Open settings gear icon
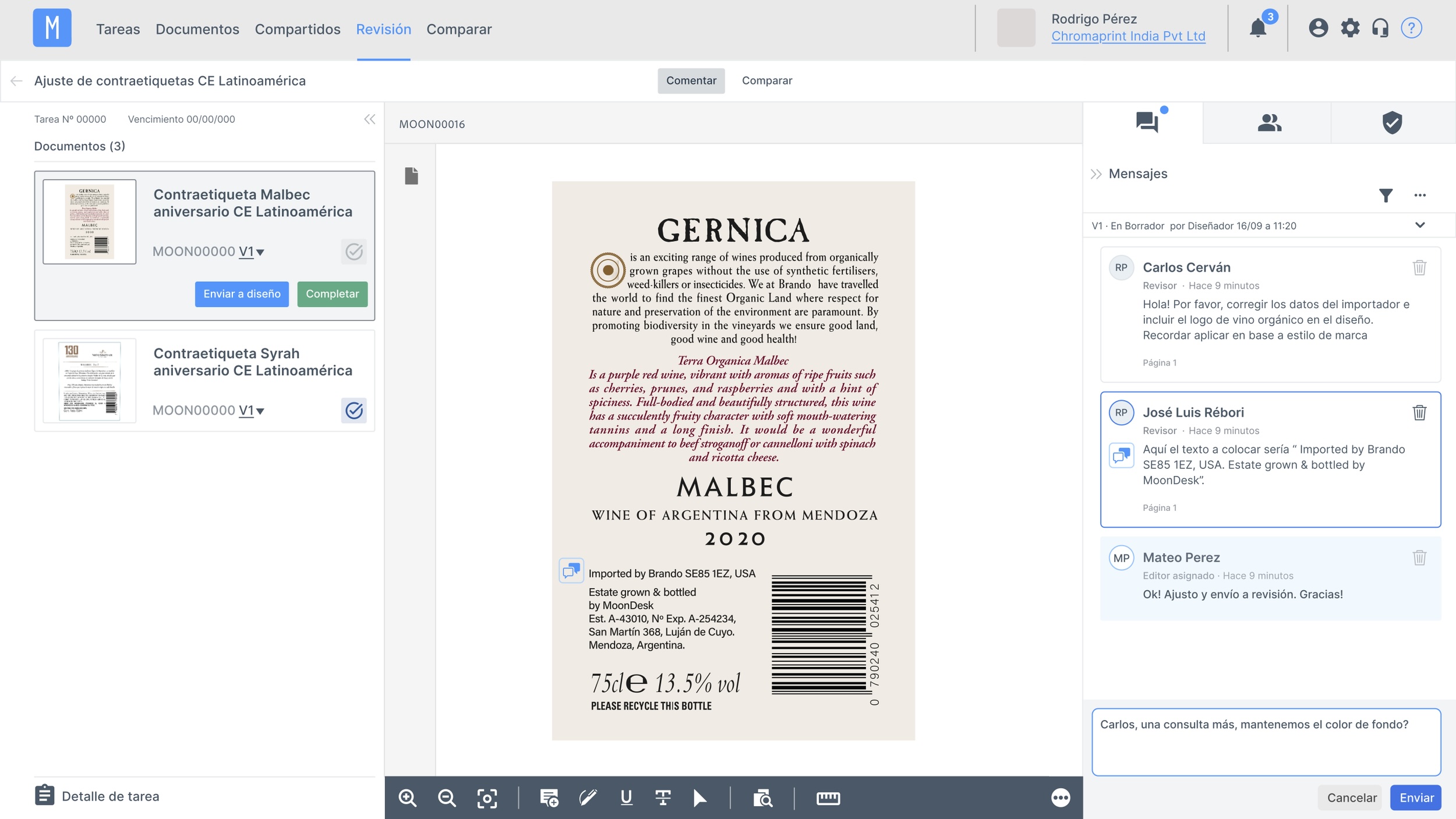The width and height of the screenshot is (1456, 819). pos(1349,27)
